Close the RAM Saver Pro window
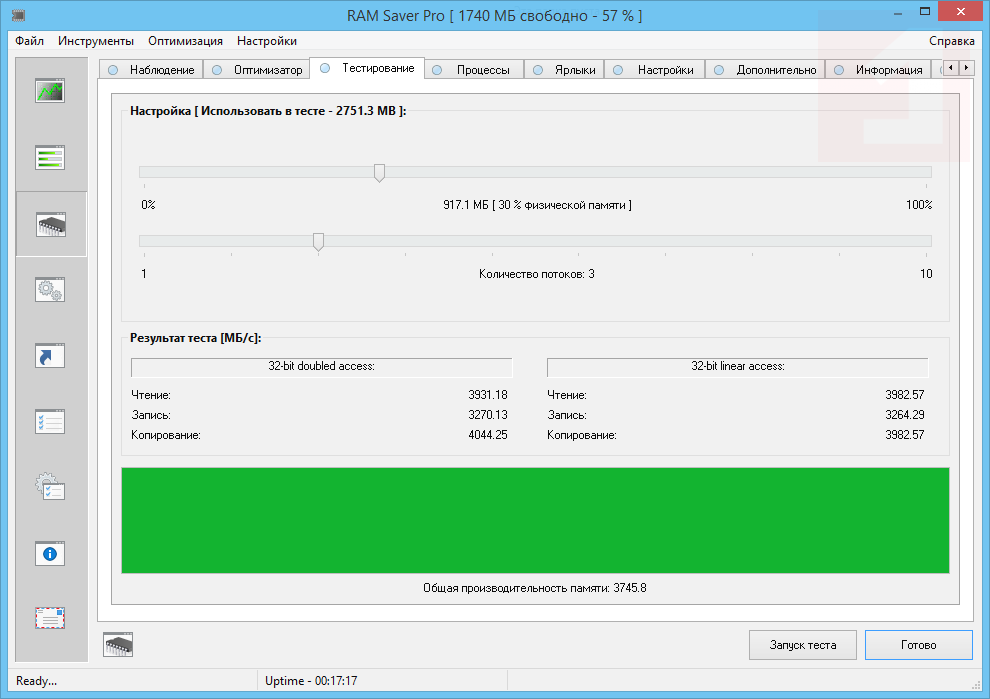 point(961,11)
